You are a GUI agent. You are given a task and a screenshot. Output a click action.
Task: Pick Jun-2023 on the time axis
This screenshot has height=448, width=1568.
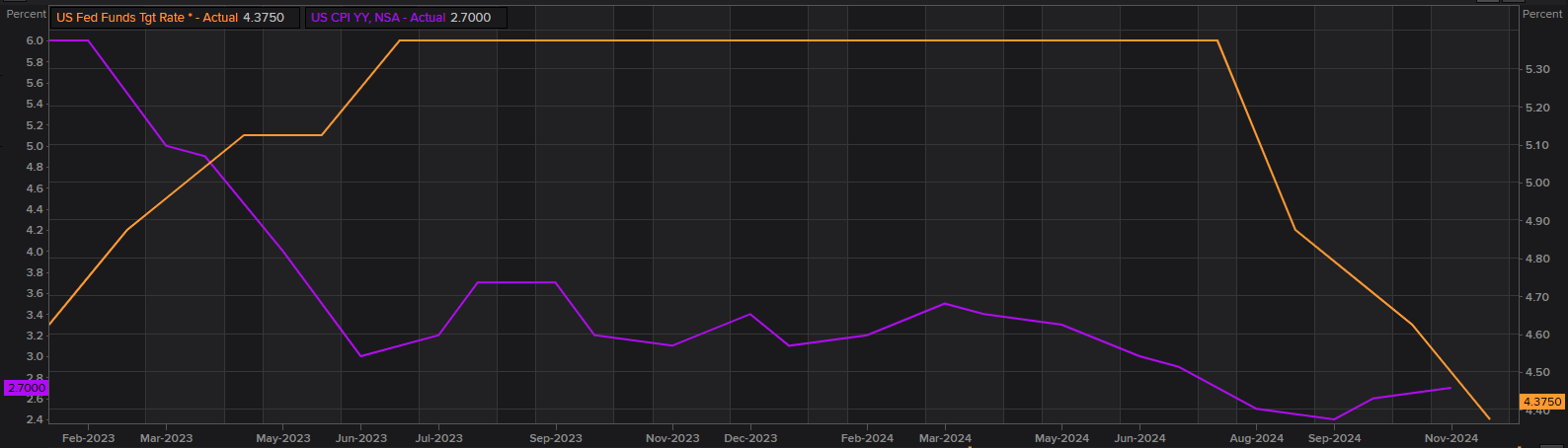pyautogui.click(x=361, y=438)
